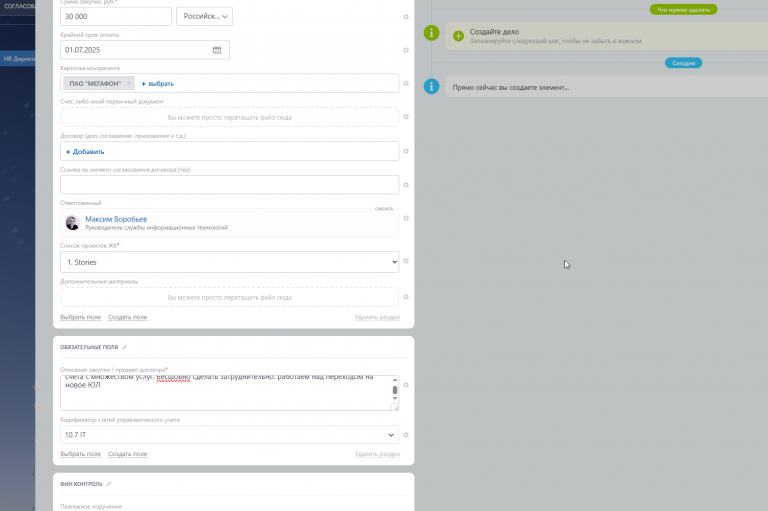Click Руководитель службы информационных технологий subtitle
768x511 pixels.
click(156, 228)
